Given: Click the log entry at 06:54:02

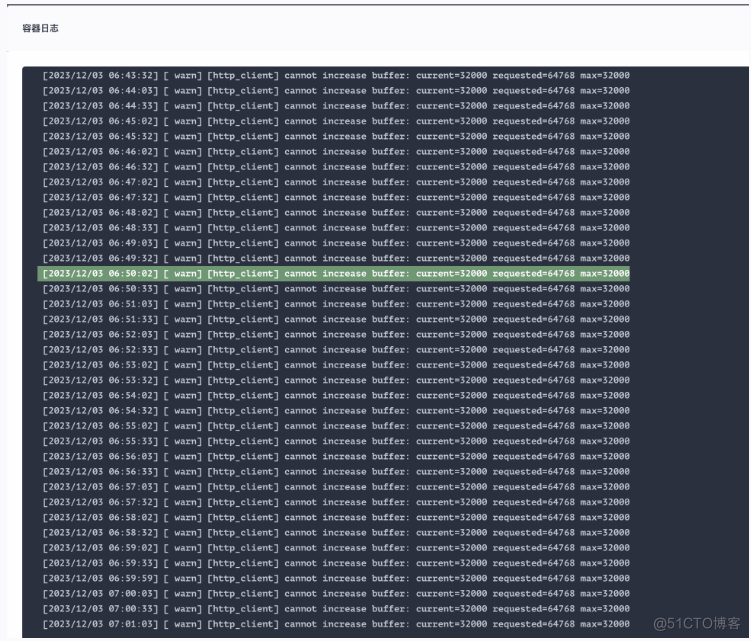Looking at the screenshot, I should (336, 395).
